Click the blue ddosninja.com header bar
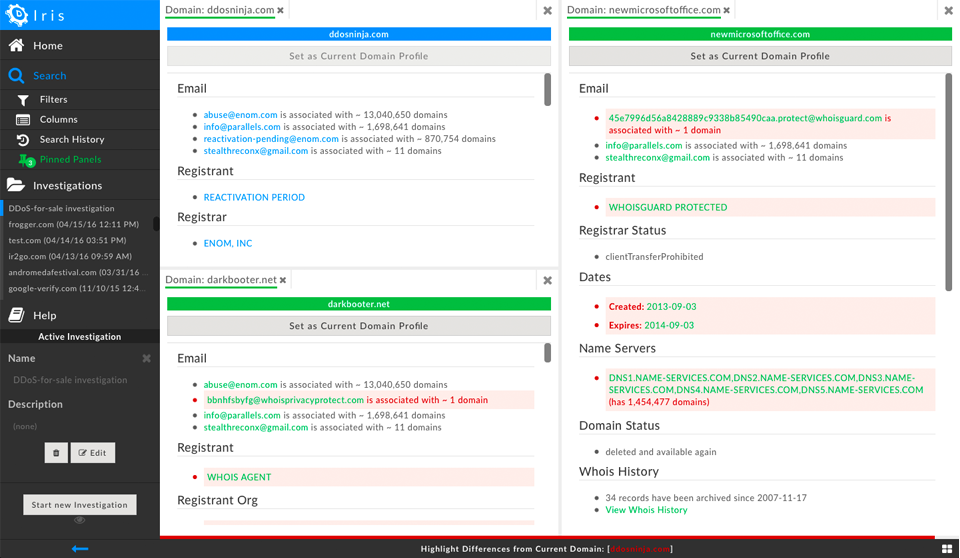Image resolution: width=960 pixels, height=558 pixels. coord(359,34)
